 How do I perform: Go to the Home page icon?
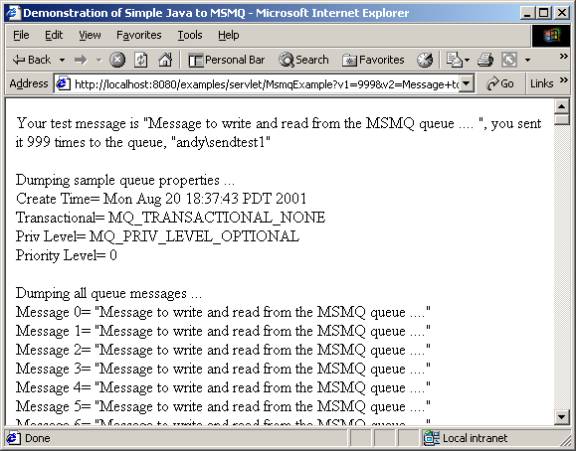click(165, 60)
